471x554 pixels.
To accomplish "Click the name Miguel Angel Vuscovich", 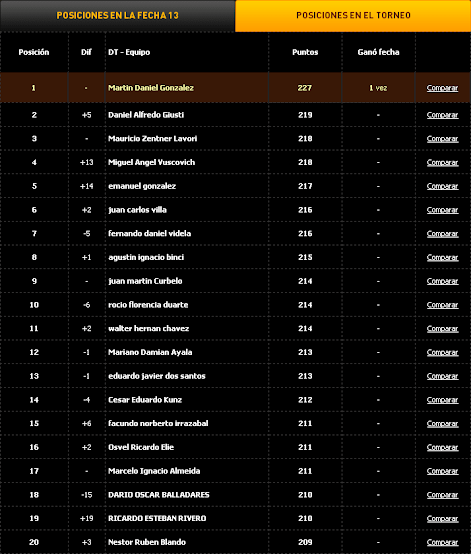I will point(152,163).
